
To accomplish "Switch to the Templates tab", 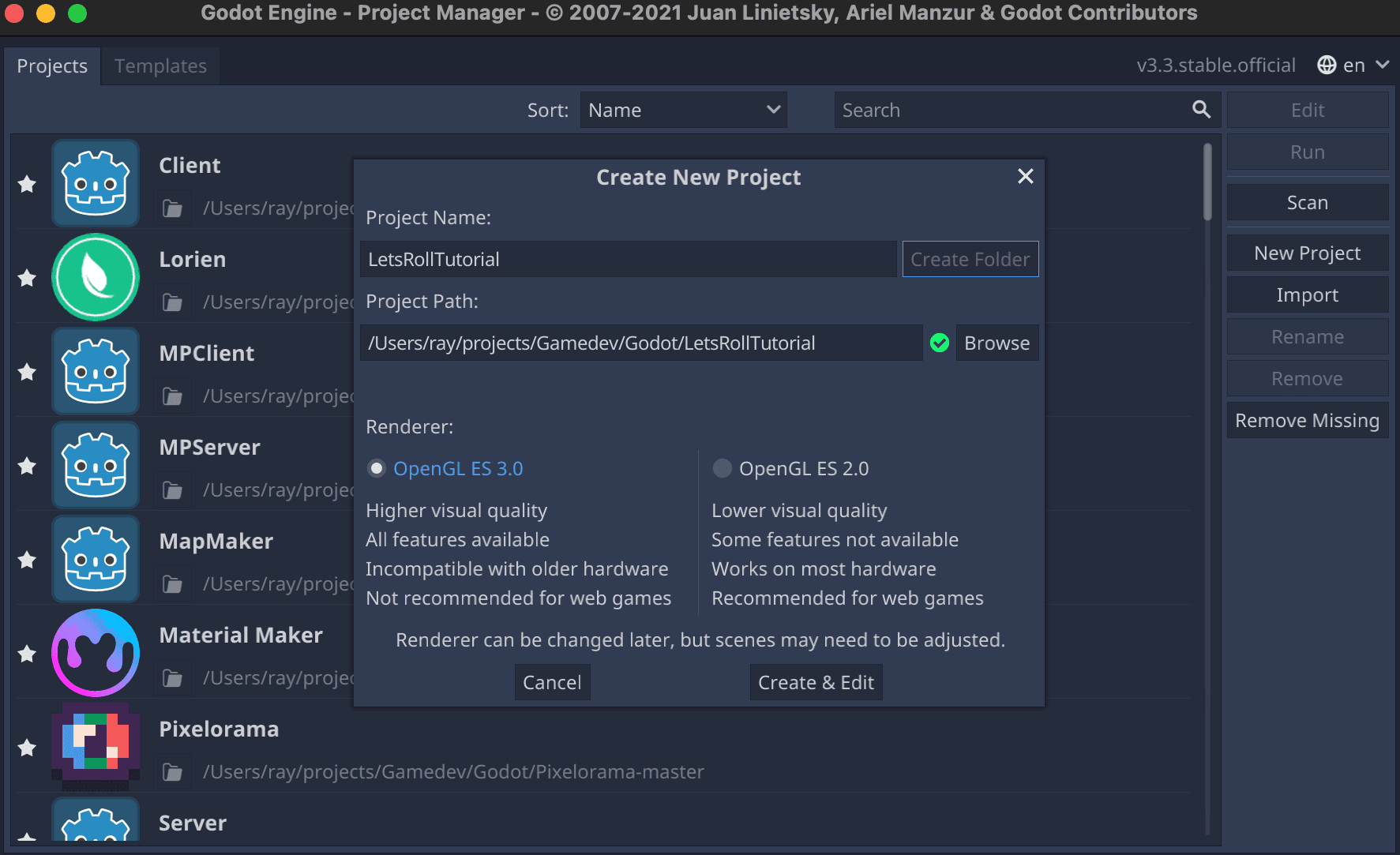I will click(160, 66).
